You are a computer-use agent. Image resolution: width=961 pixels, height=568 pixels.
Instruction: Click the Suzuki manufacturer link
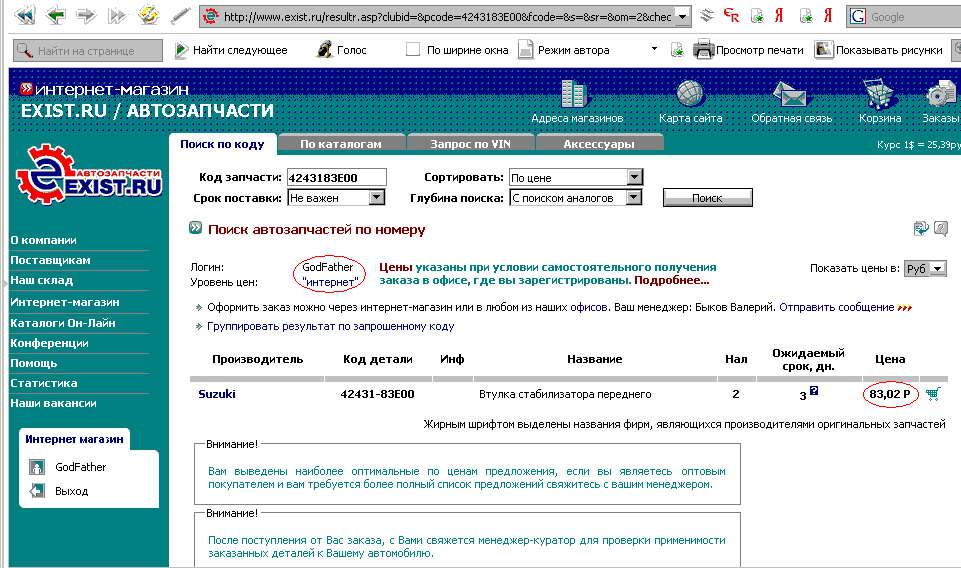217,394
